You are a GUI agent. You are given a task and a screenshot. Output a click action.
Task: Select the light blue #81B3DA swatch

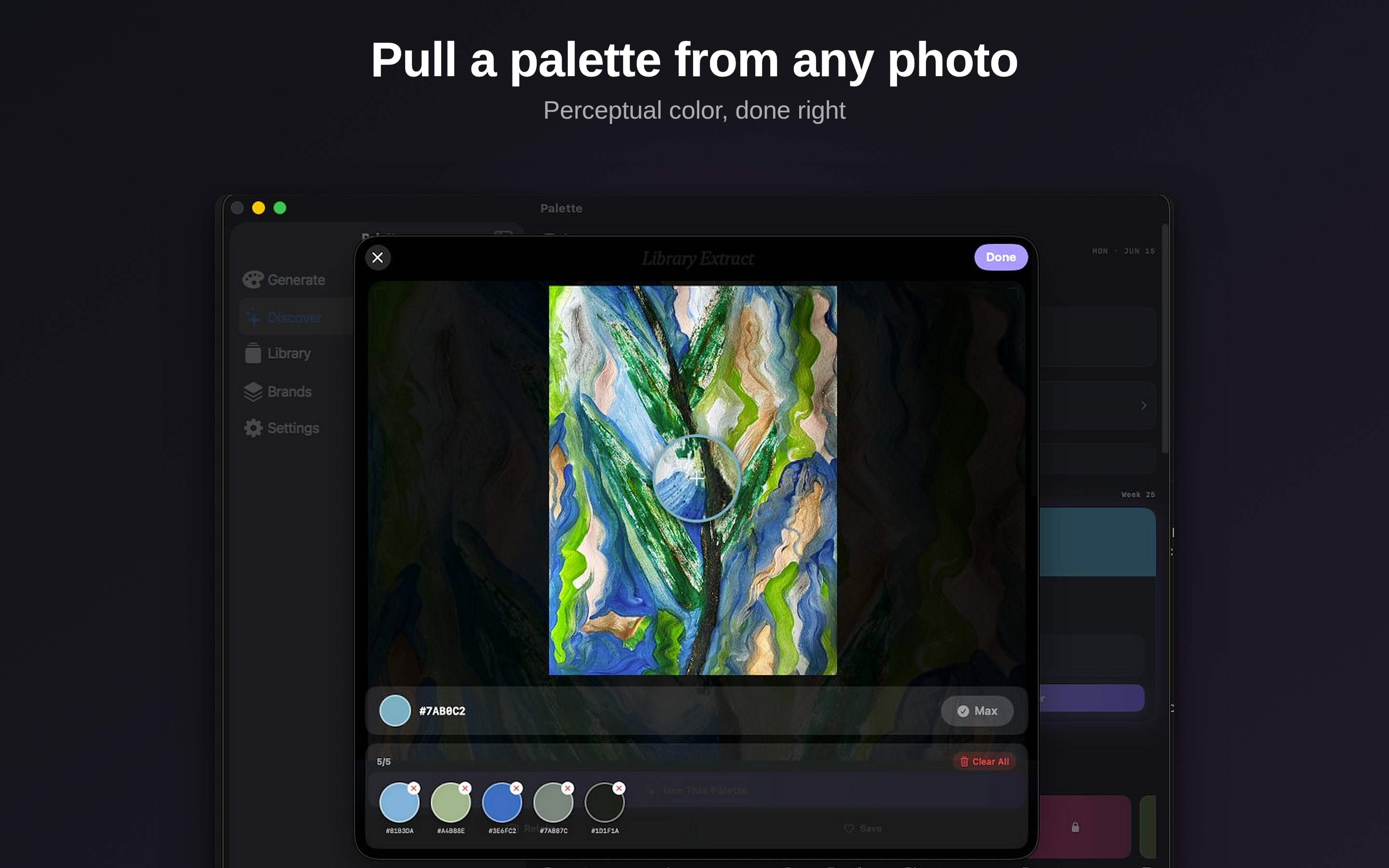pyautogui.click(x=399, y=803)
